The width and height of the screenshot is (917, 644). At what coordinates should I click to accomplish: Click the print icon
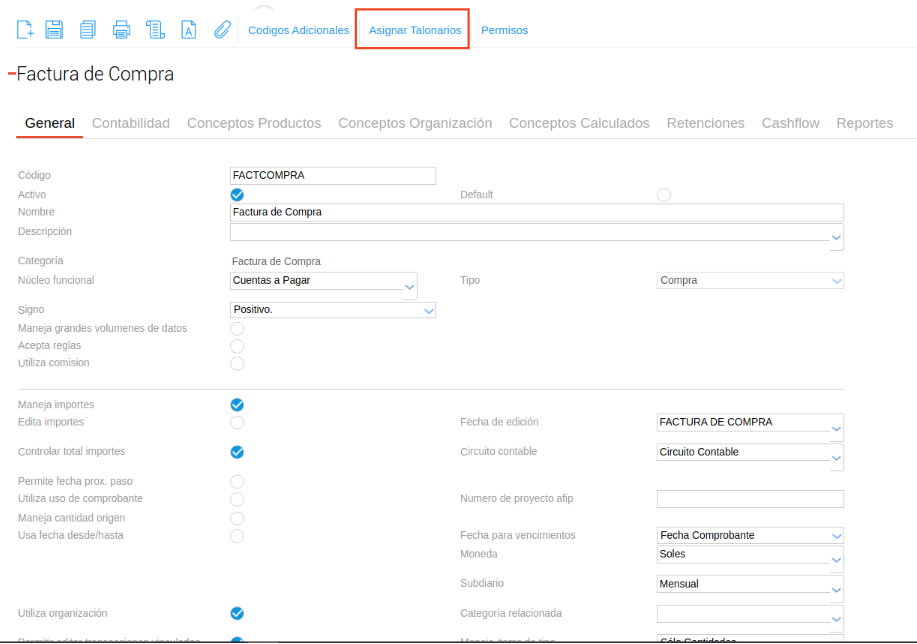click(122, 30)
